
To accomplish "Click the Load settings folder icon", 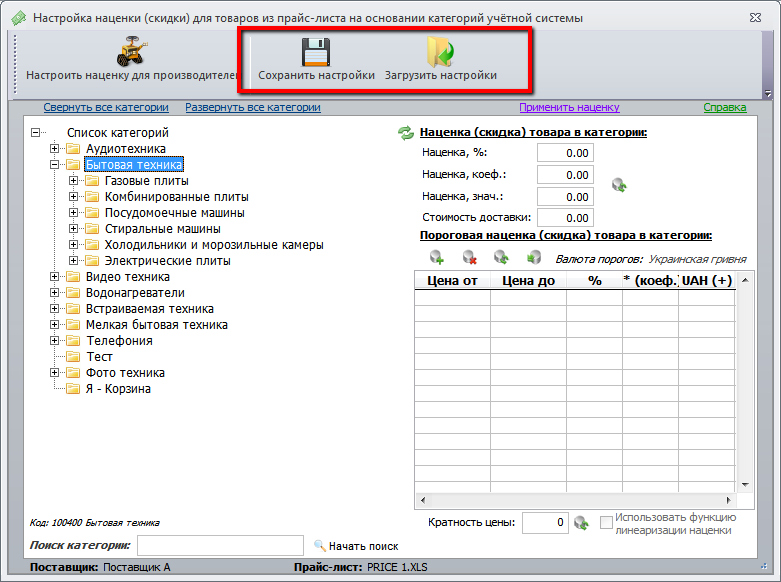I will (x=440, y=52).
